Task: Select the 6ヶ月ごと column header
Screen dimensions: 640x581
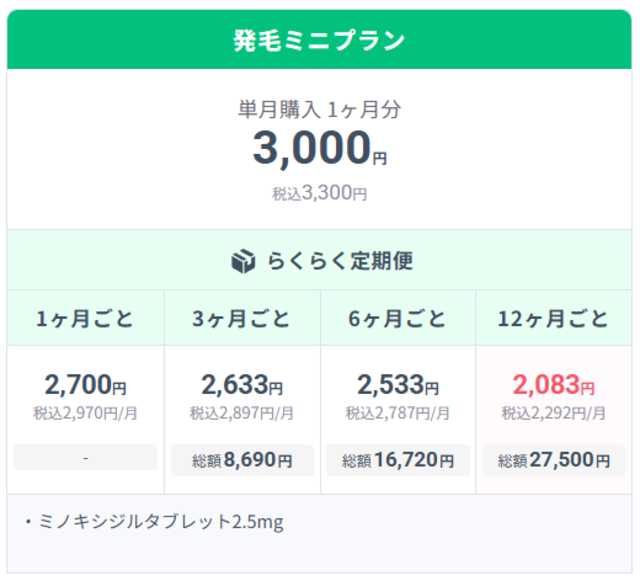Action: click(398, 319)
